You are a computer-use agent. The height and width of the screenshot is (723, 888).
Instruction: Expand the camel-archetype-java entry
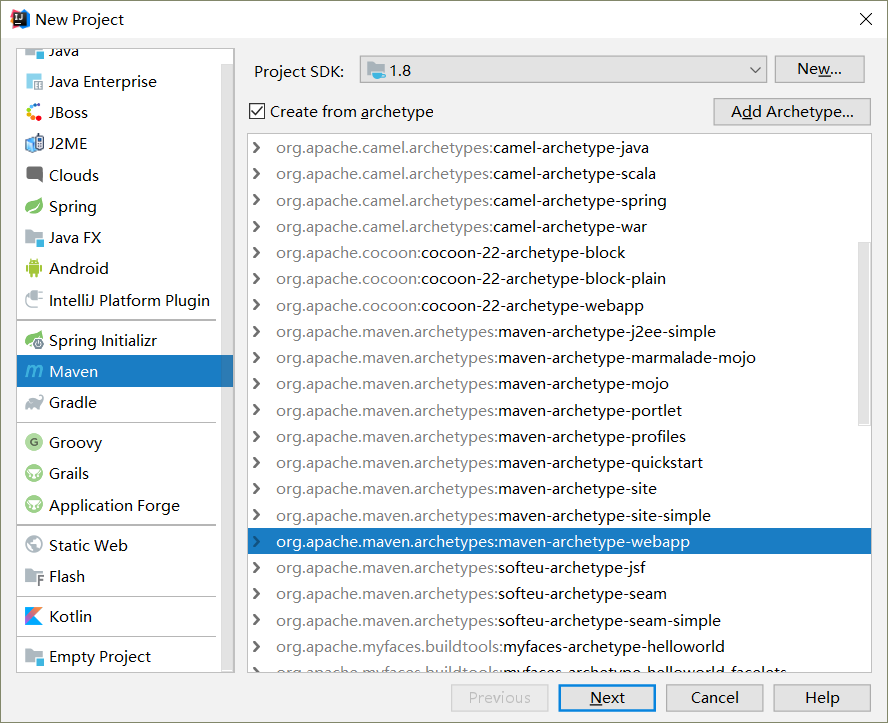pos(257,146)
